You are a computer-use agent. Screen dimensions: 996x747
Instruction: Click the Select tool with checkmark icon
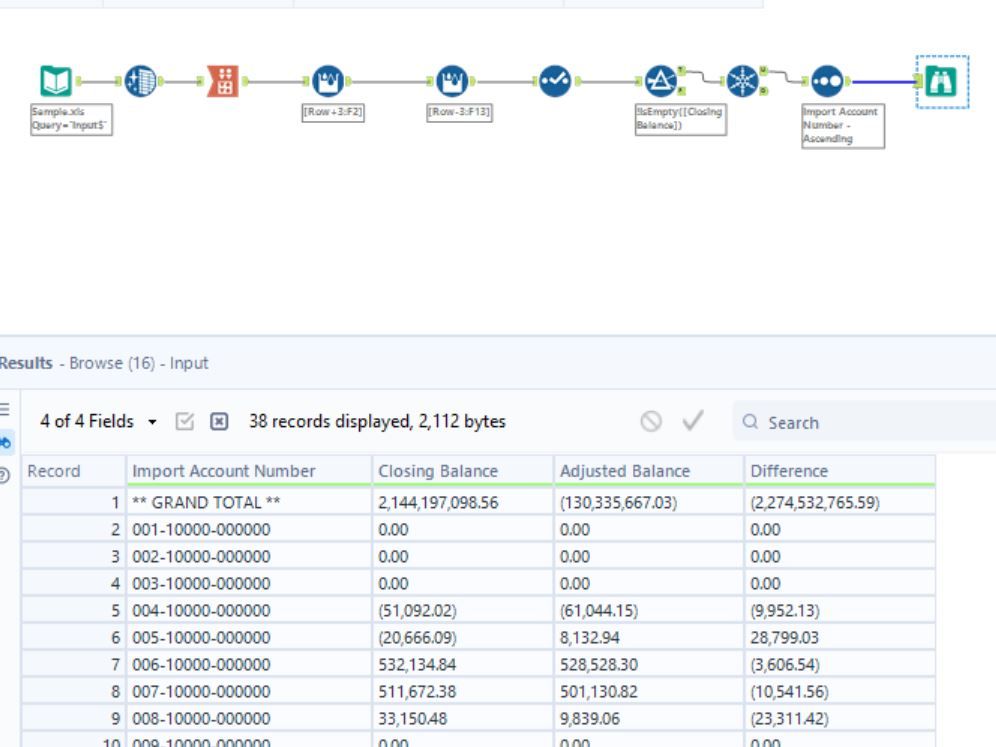pos(555,81)
